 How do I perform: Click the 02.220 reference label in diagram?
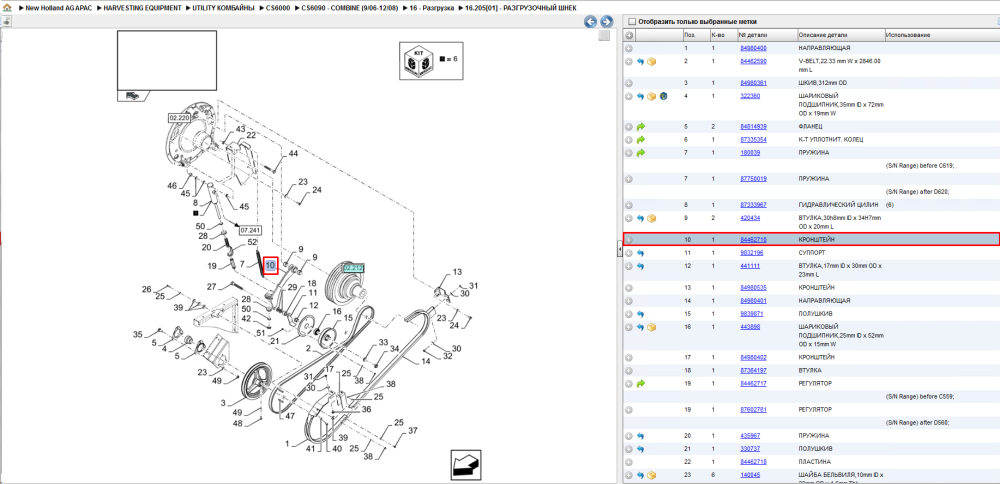(180, 118)
